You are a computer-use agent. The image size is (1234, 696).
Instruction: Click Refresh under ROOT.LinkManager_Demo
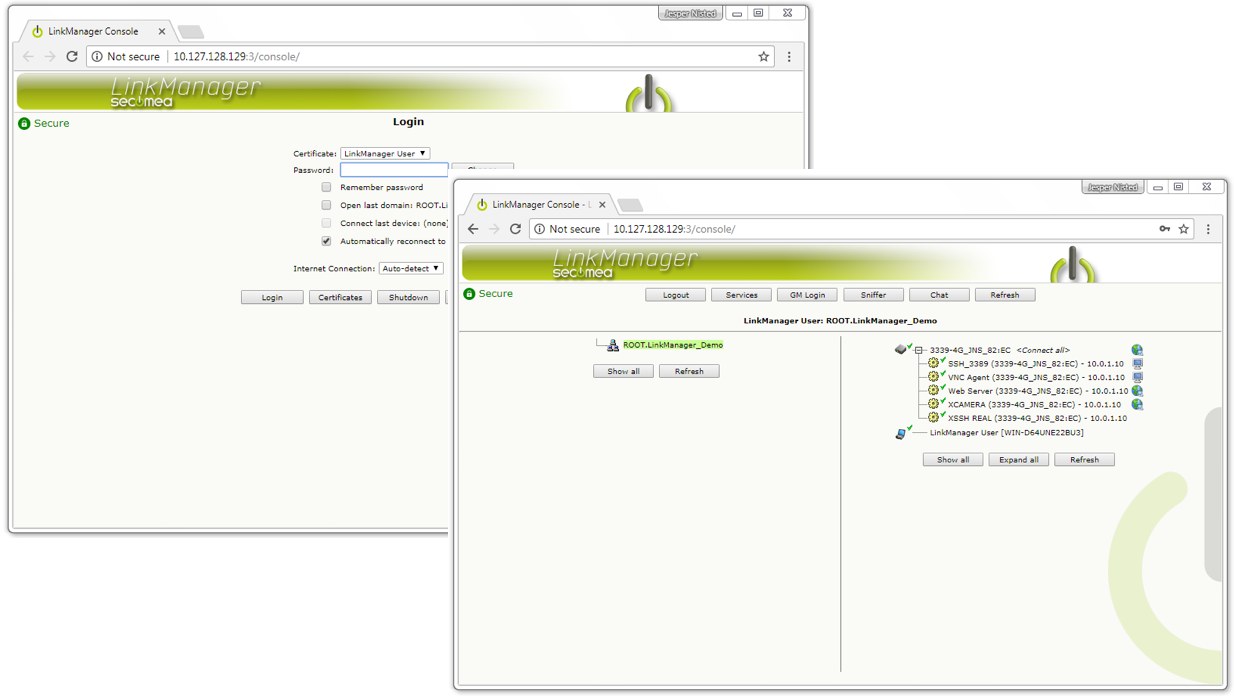pyautogui.click(x=689, y=371)
